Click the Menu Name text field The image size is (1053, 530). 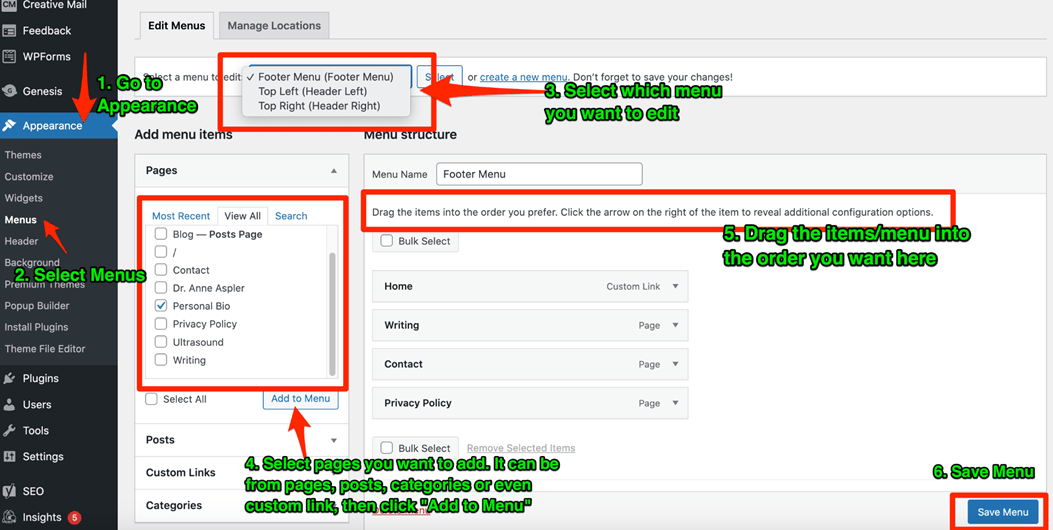click(x=539, y=174)
